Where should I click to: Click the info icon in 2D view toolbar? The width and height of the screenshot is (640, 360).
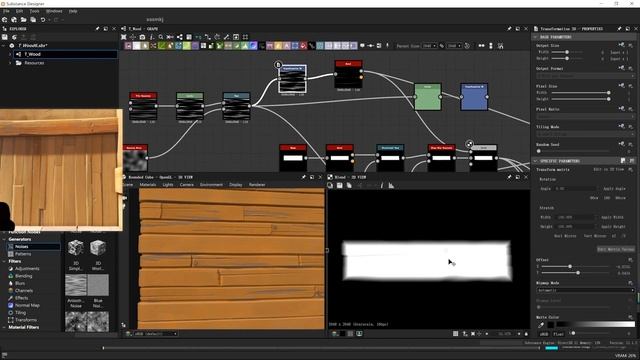click(382, 185)
